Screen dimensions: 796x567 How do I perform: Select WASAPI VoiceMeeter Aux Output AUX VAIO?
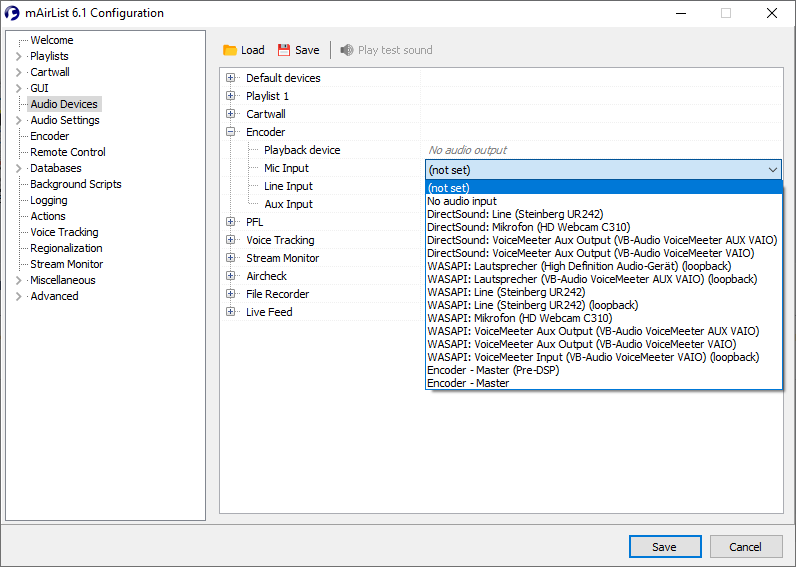coord(604,331)
